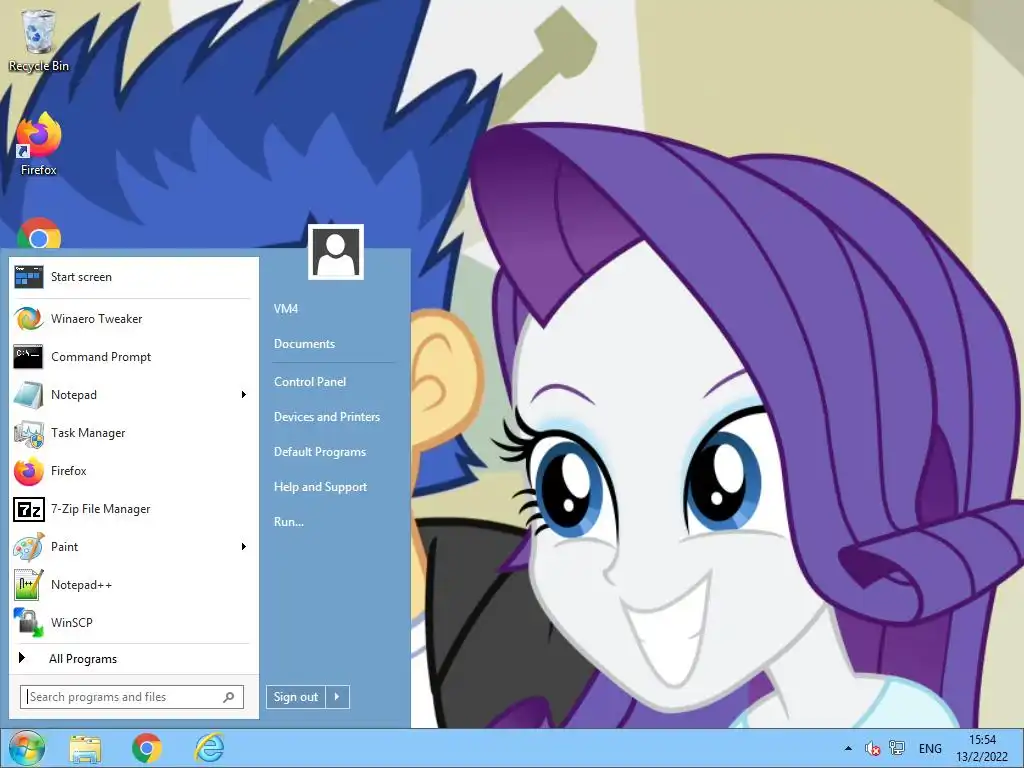Open the Run... dialog
The width and height of the screenshot is (1024, 768).
[x=289, y=522]
